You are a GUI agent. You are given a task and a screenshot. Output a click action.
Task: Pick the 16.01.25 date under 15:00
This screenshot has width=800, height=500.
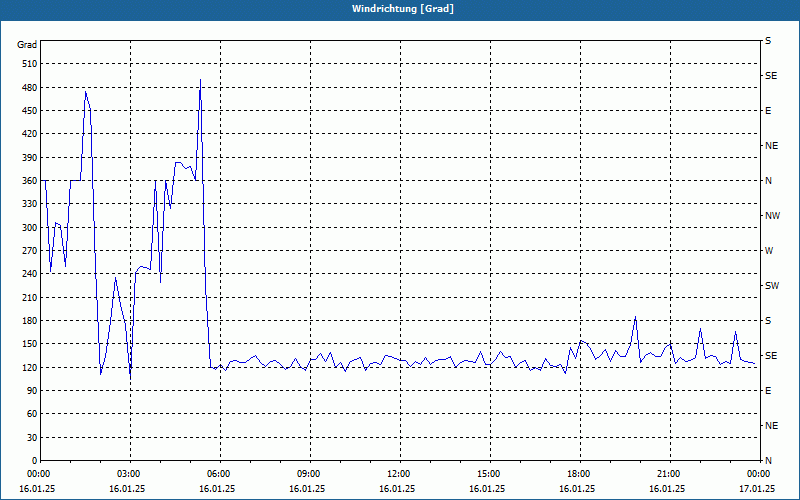pos(487,489)
